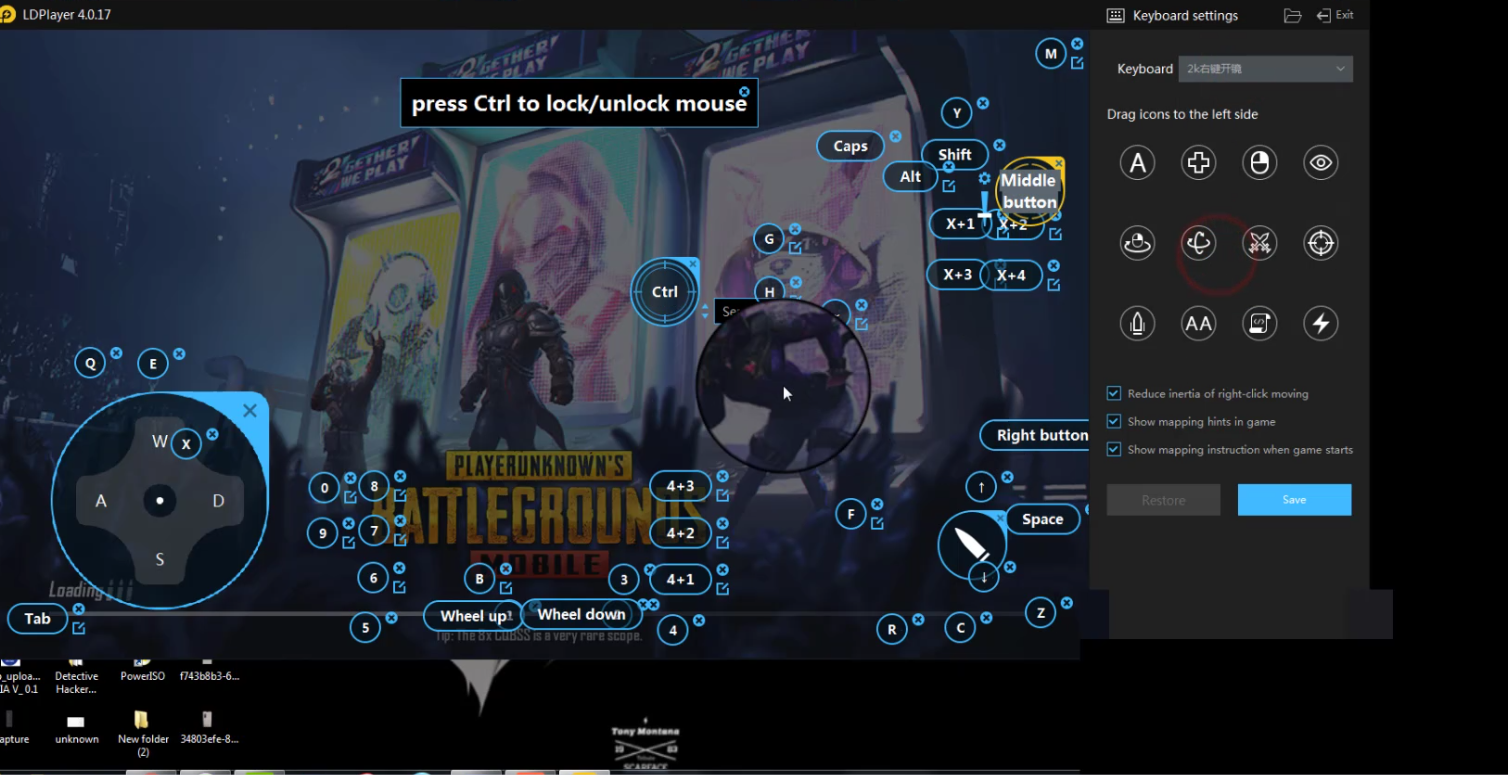Screen dimensions: 1508x775
Task: Click the edit icon next to B key
Action: tap(506, 587)
